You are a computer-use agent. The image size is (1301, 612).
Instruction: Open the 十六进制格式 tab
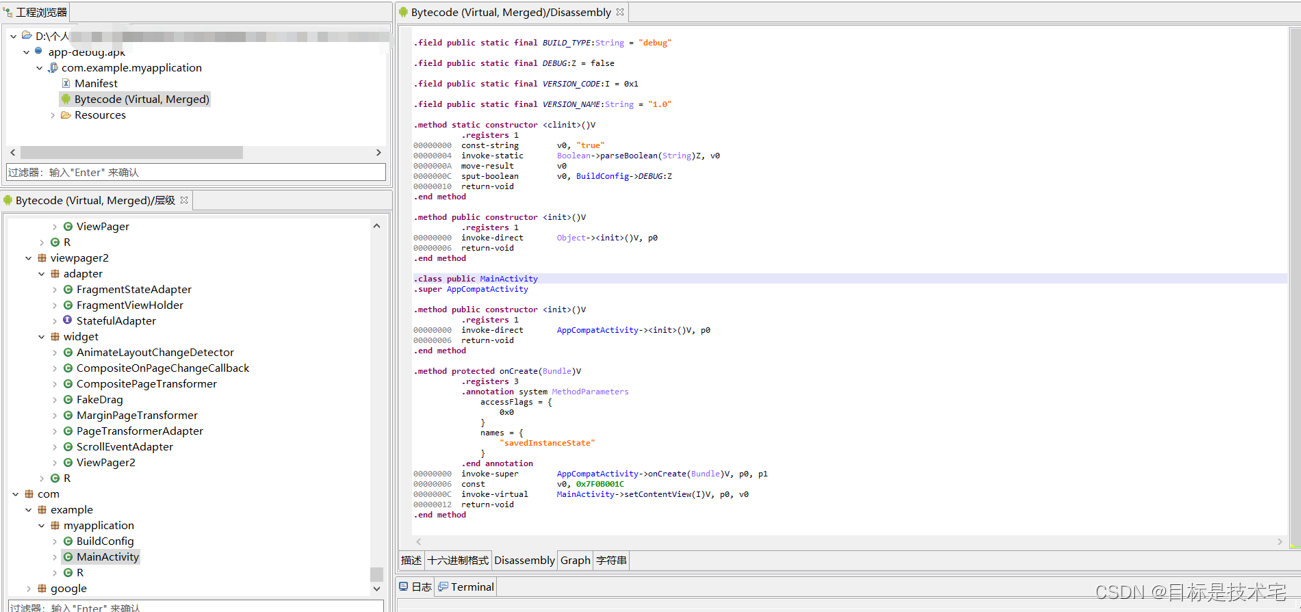[458, 561]
